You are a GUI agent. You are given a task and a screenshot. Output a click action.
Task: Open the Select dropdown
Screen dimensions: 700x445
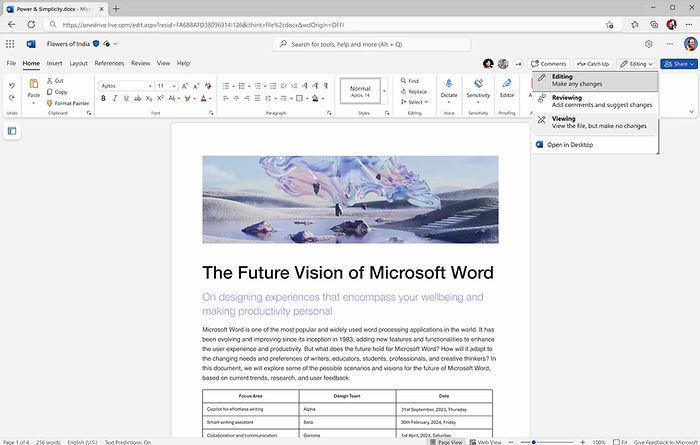point(415,102)
